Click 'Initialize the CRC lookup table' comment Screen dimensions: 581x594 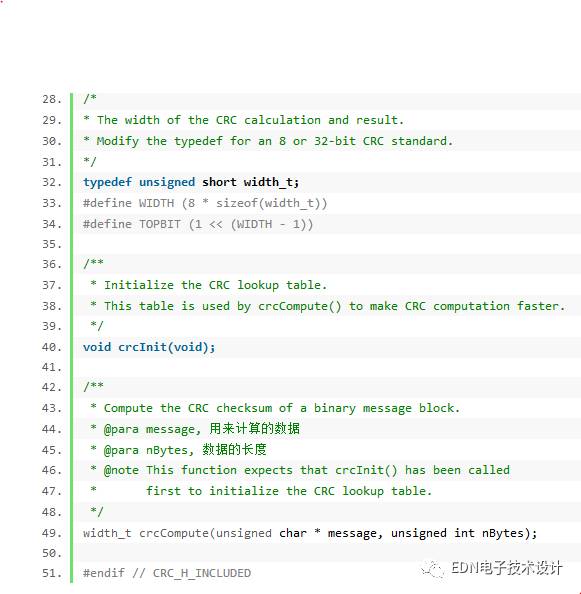[215, 285]
